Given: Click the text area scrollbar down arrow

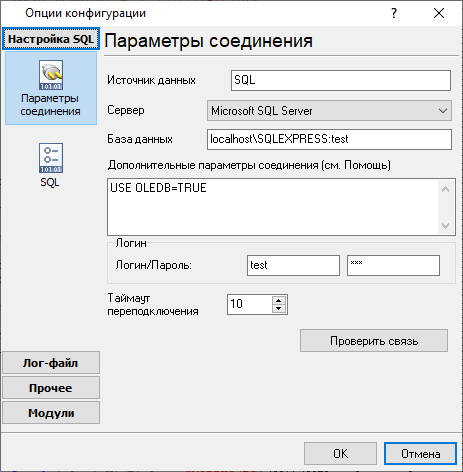Looking at the screenshot, I should [446, 226].
